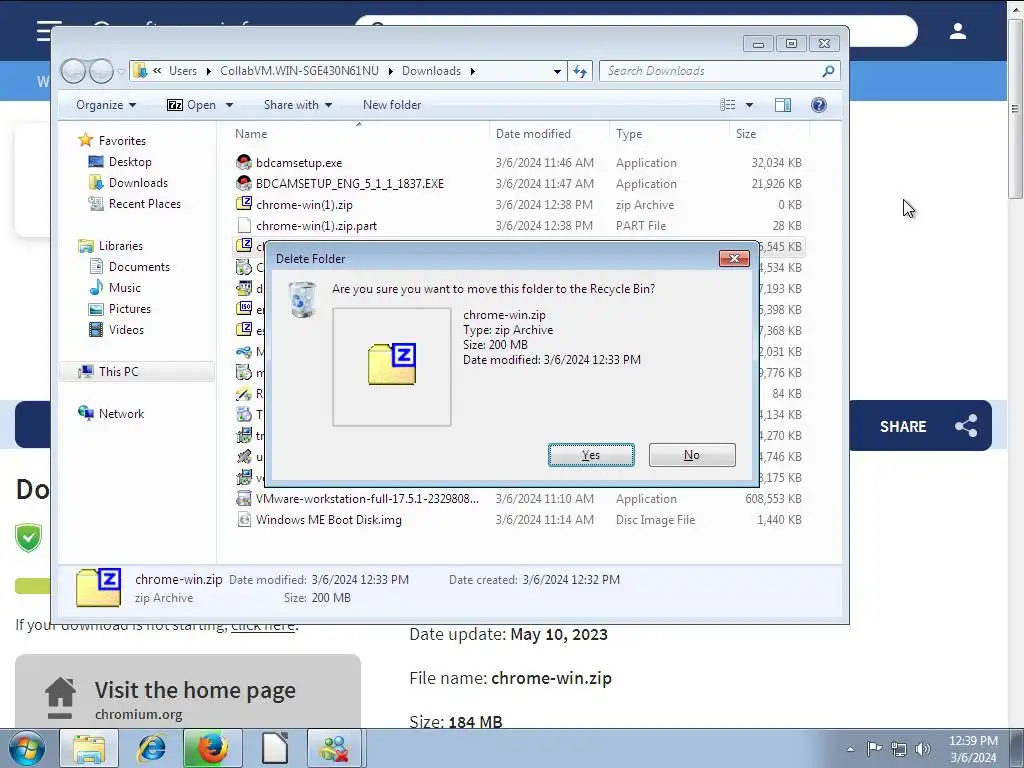The image size is (1024, 768).
Task: Select bdcamsetup.exe file
Action: click(x=299, y=163)
